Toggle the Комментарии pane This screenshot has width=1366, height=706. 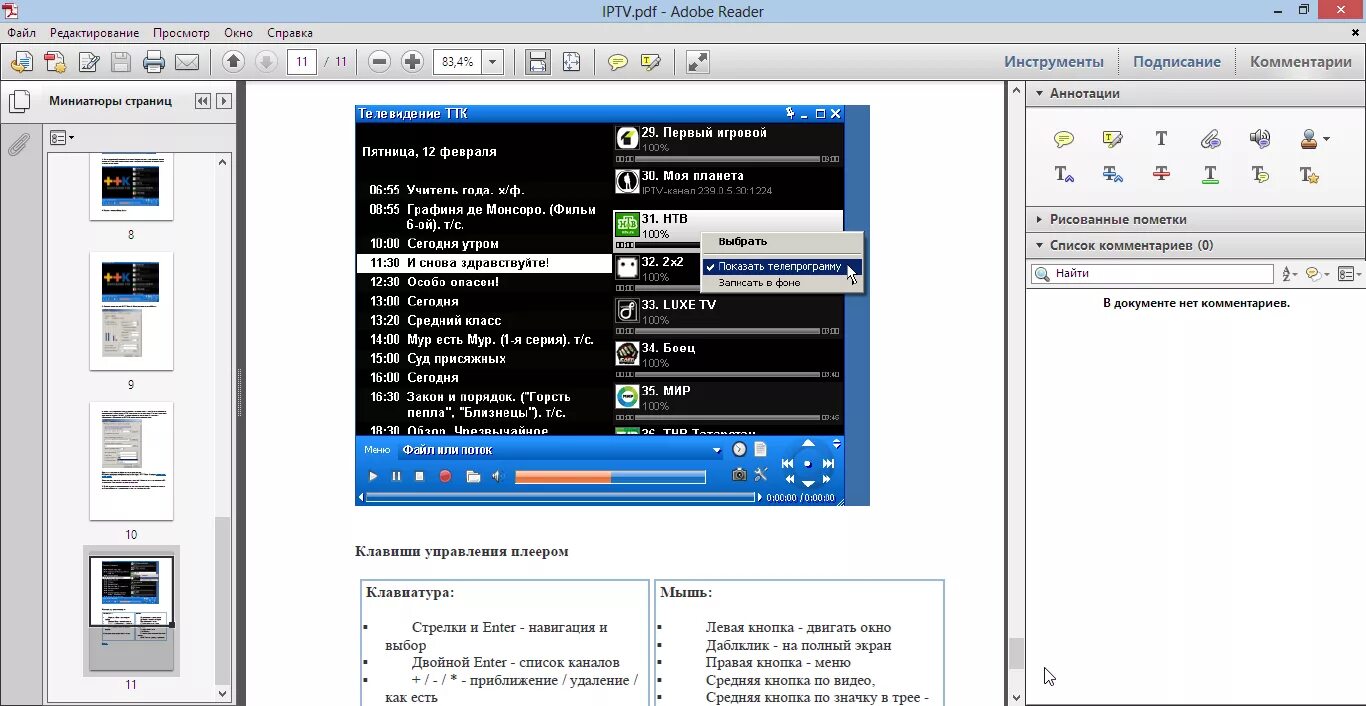[1300, 62]
